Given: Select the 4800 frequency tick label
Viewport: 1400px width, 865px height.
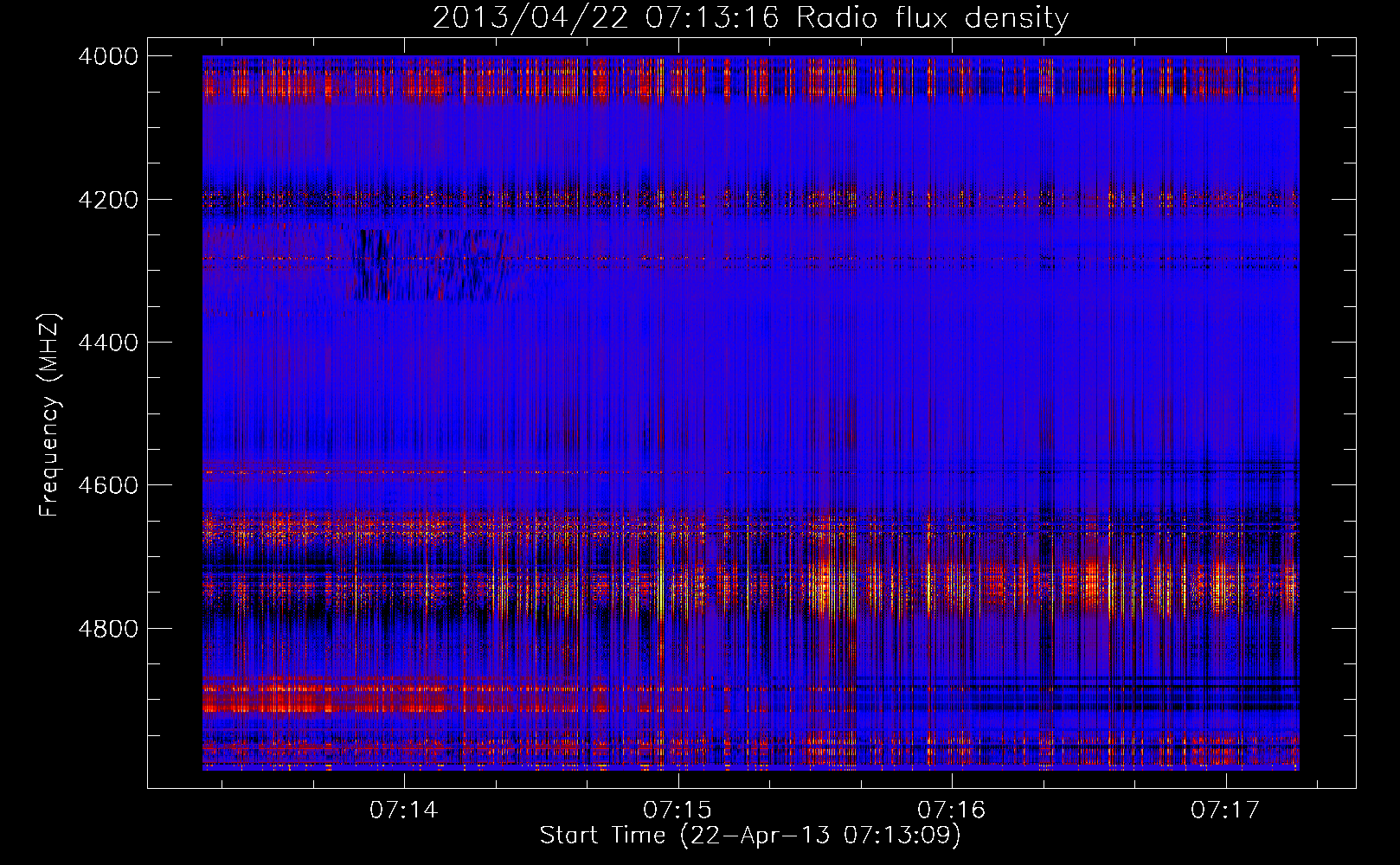Looking at the screenshot, I should coord(107,628).
